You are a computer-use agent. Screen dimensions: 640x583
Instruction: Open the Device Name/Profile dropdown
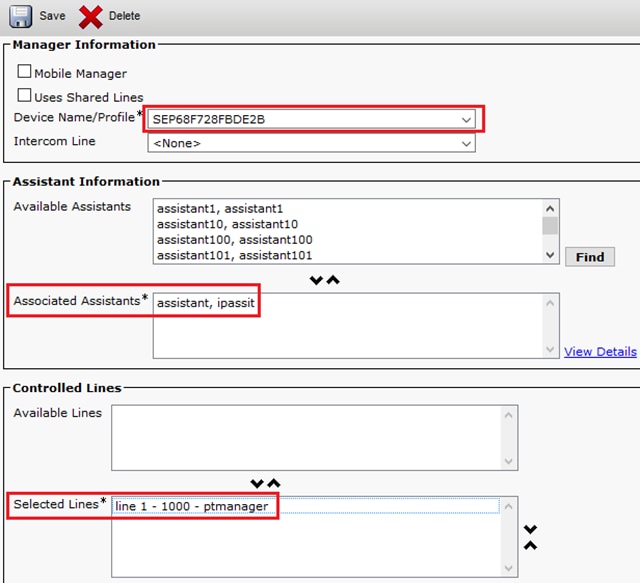pyautogui.click(x=311, y=119)
